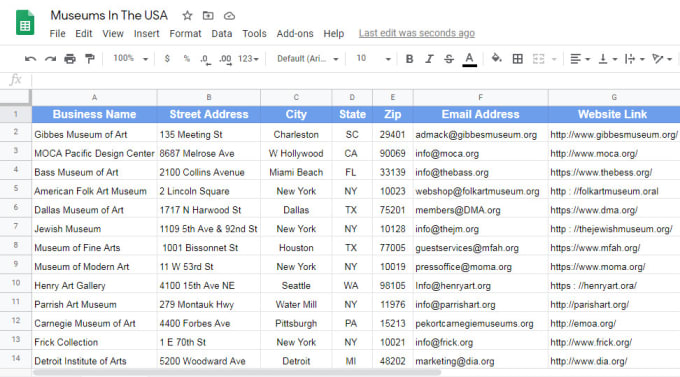Open the zoom 100% dropdown

[x=131, y=59]
